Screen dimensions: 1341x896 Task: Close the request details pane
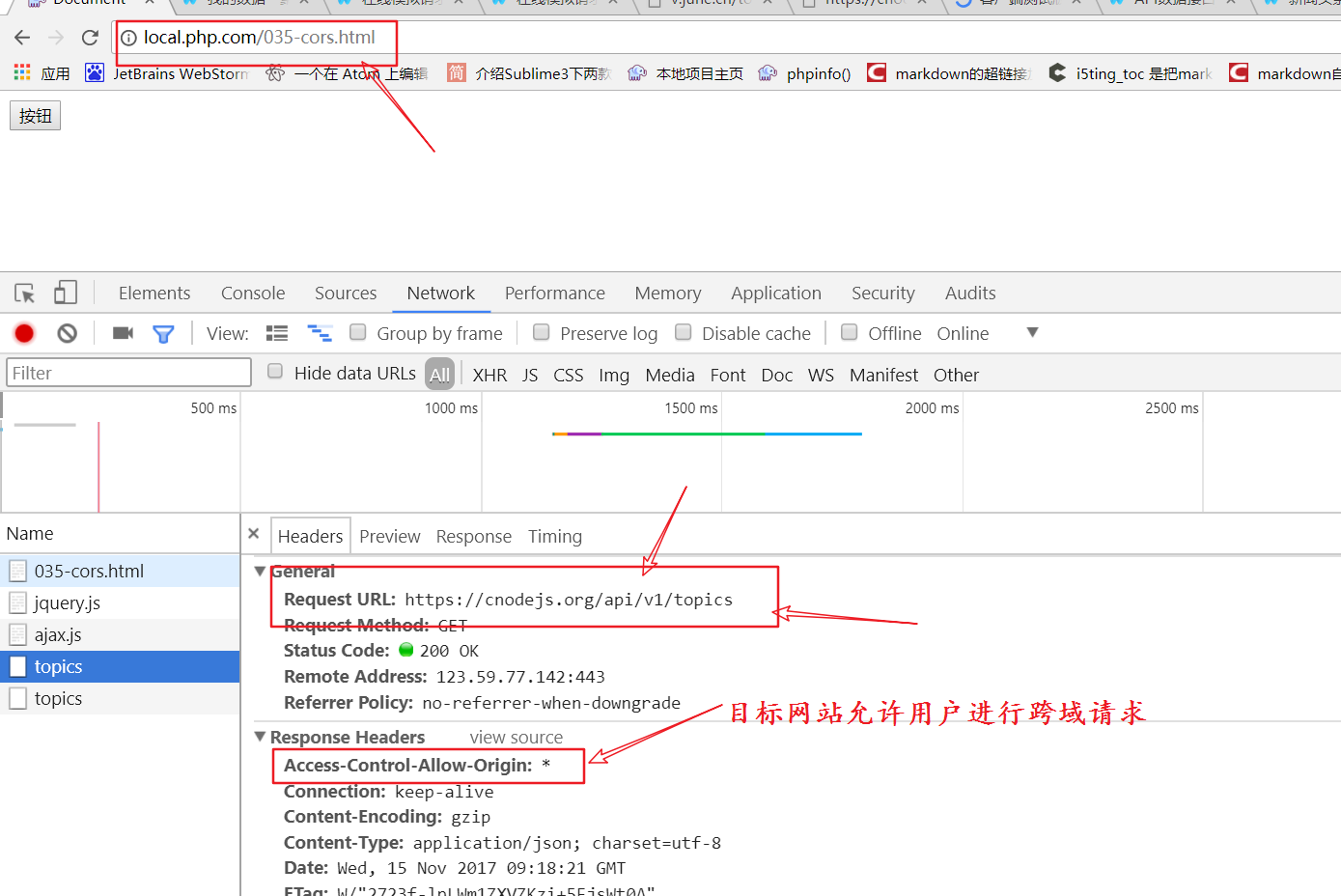click(x=254, y=534)
